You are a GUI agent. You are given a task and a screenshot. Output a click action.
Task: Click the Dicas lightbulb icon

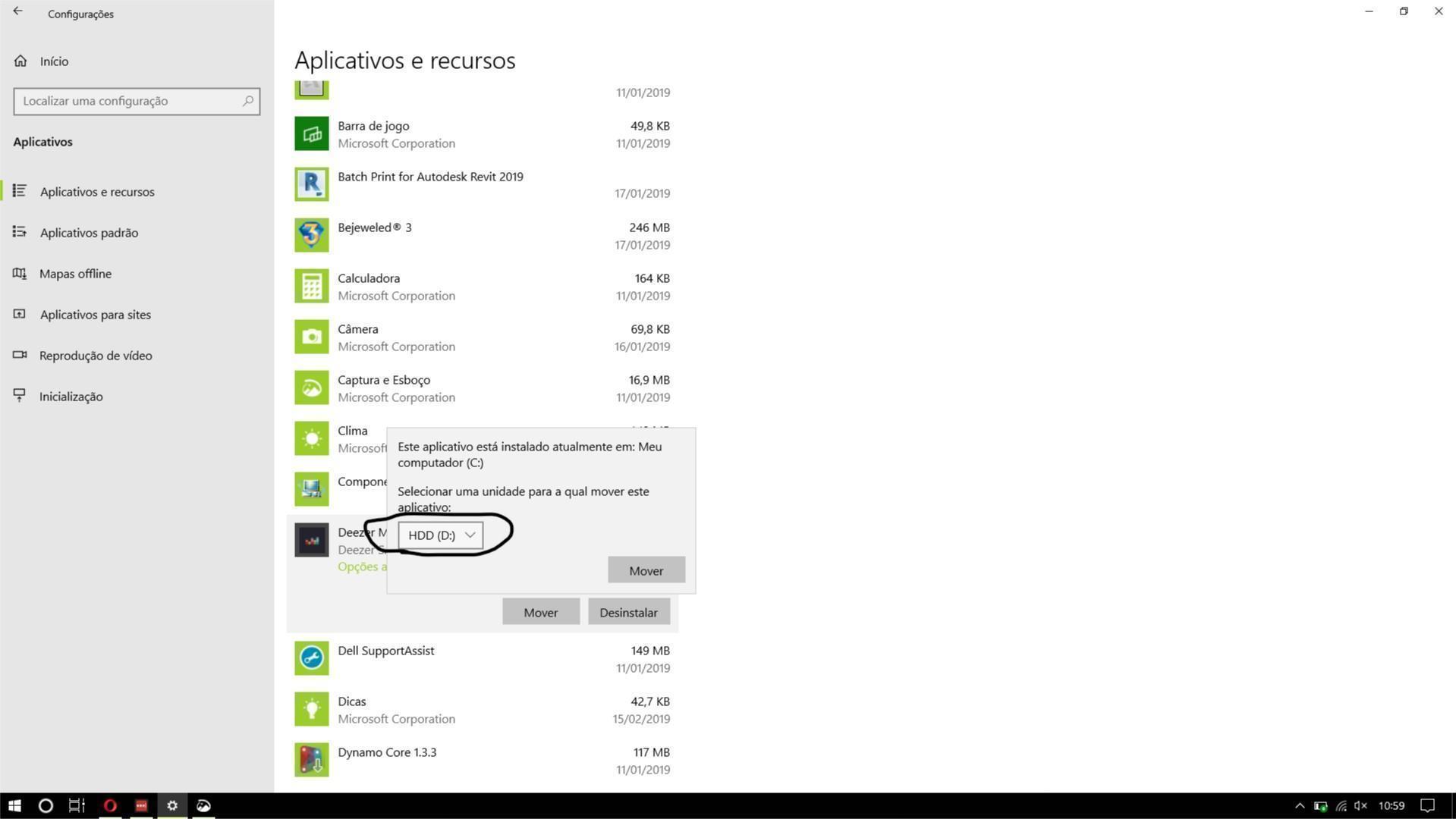(x=312, y=709)
